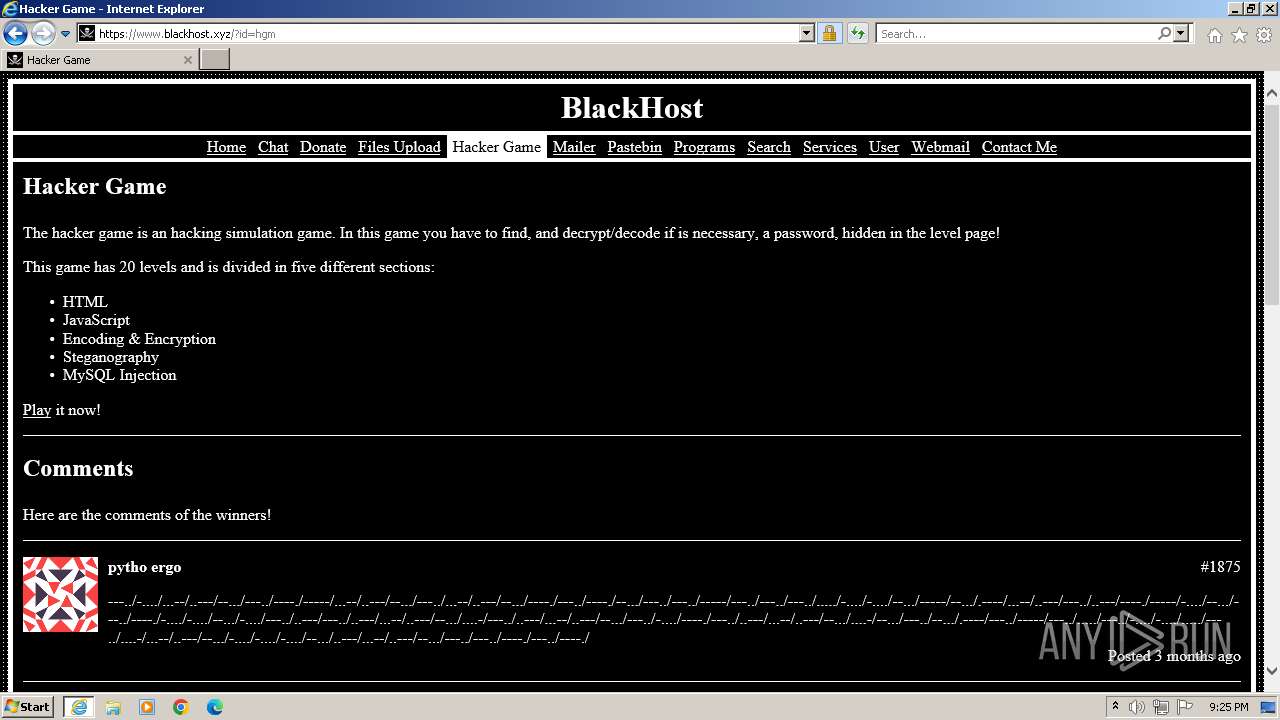1280x720 pixels.
Task: Click the Internet Explorer window title icon
Action: click(10, 9)
